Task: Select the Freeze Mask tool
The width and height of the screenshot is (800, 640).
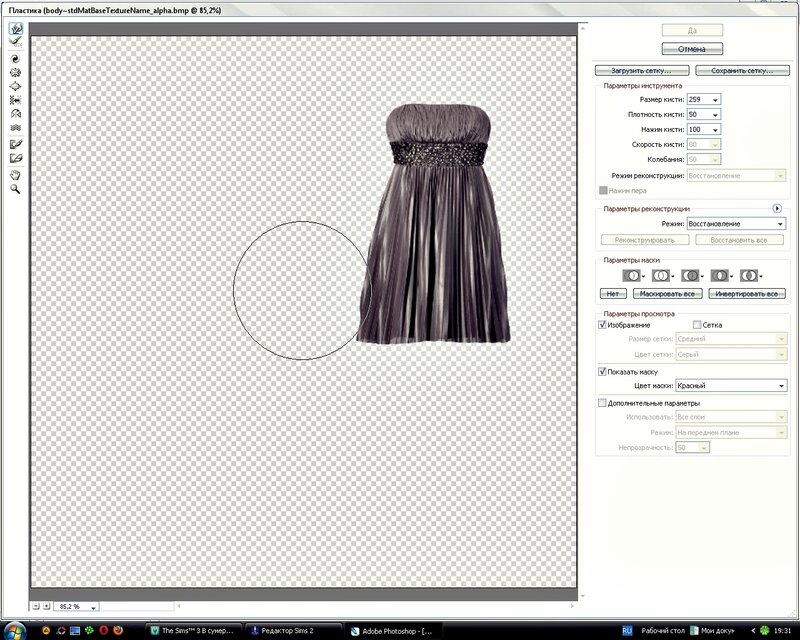Action: 16,144
